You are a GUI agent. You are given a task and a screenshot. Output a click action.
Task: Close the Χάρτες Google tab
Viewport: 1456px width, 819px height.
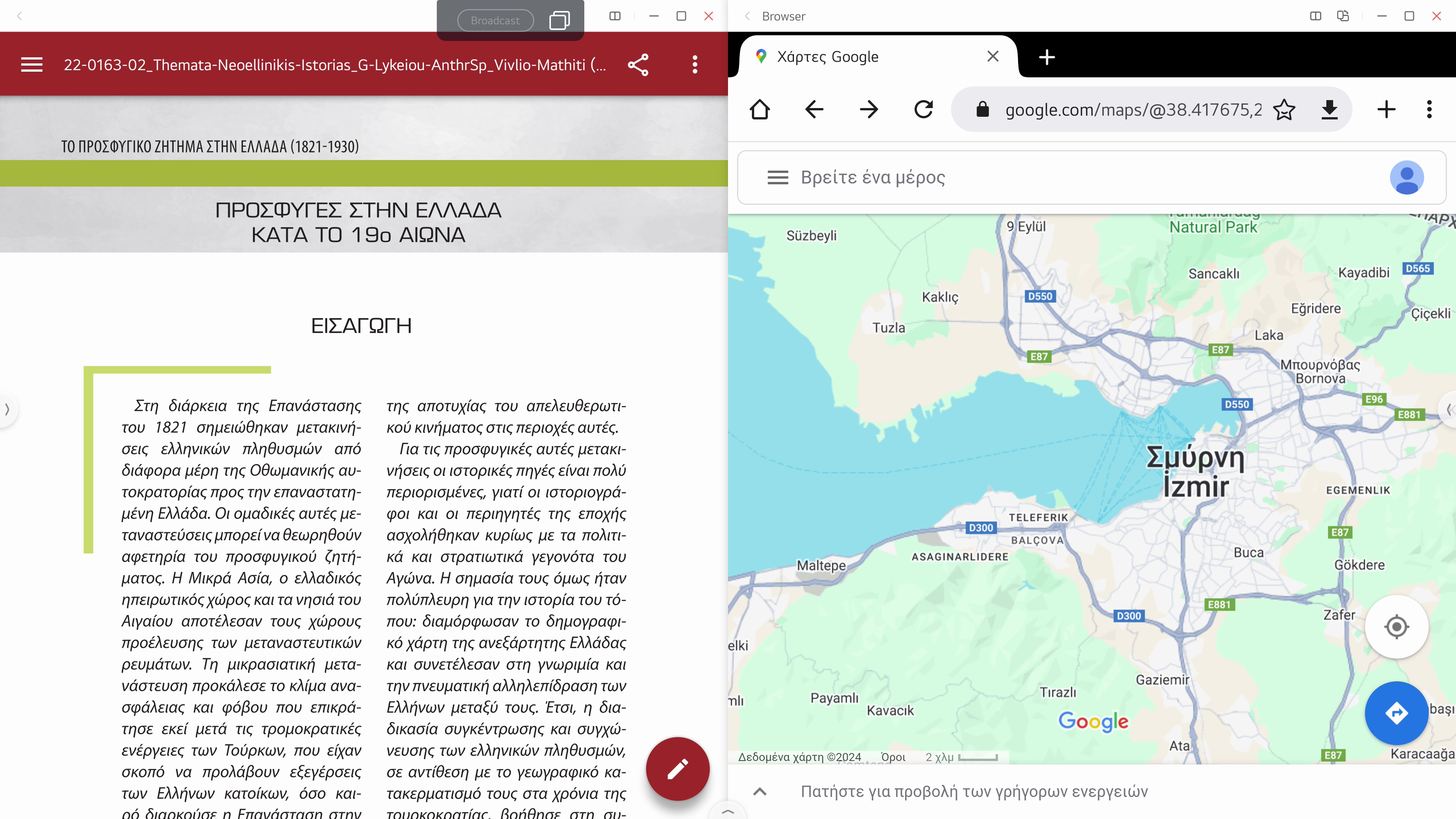click(993, 56)
